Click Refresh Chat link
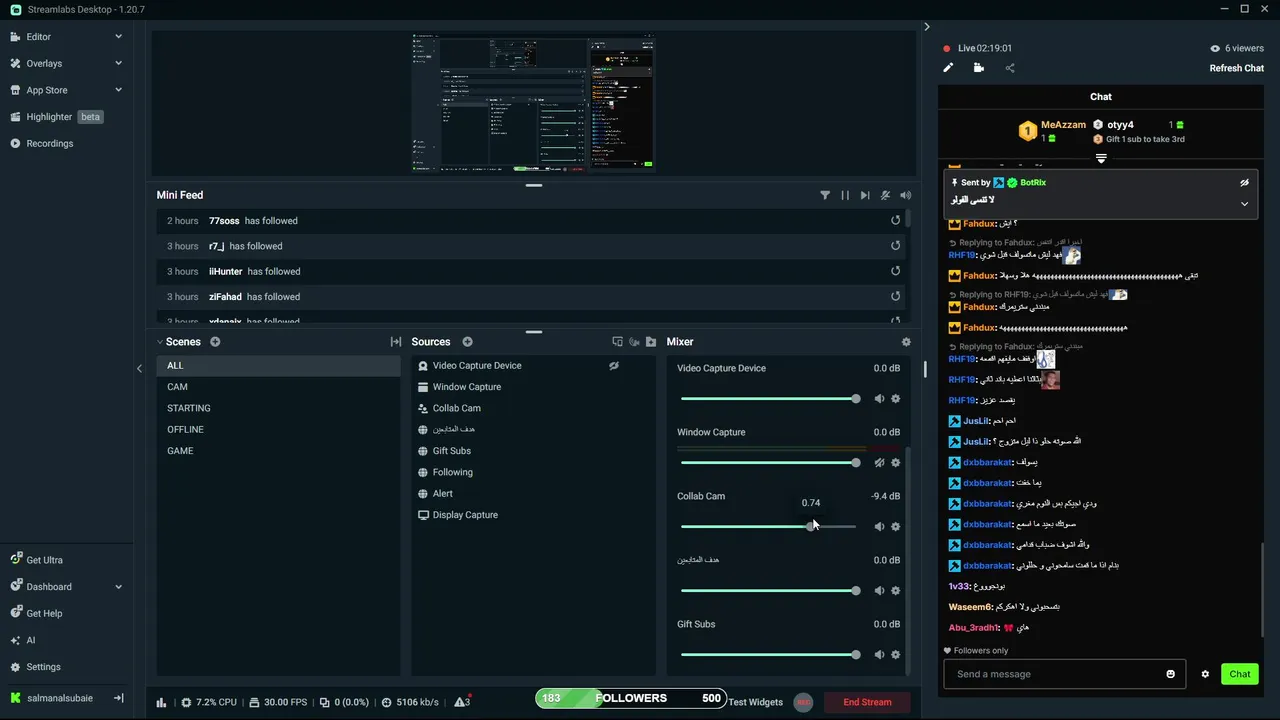This screenshot has width=1280, height=720. 1237,68
